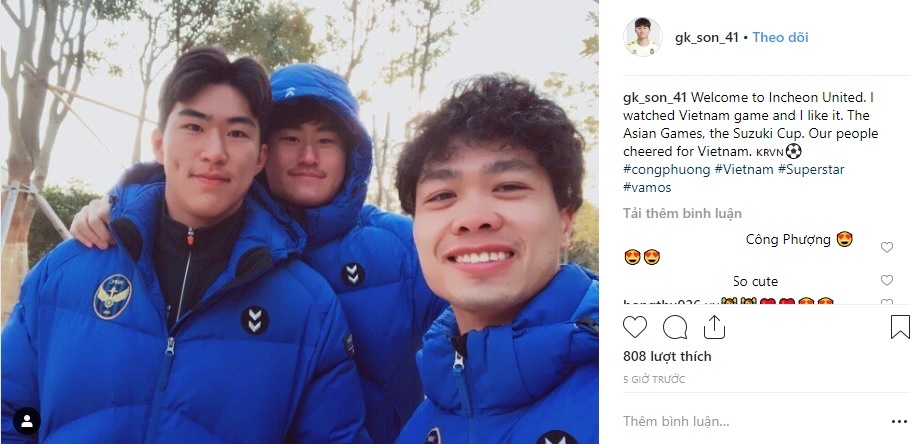Open the comment speech bubble icon

[675, 327]
